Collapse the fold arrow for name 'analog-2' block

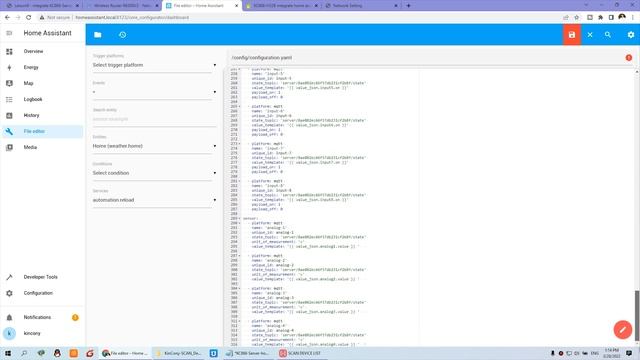click(240, 256)
